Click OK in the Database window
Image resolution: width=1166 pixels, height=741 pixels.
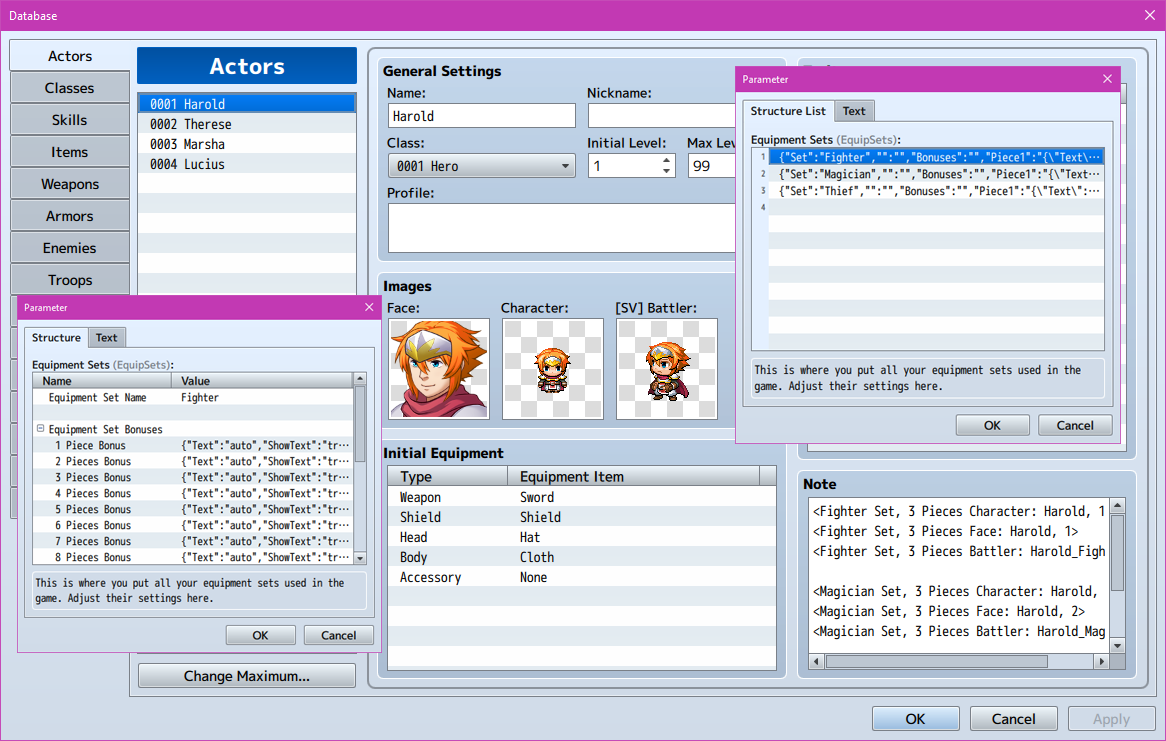pyautogui.click(x=915, y=719)
